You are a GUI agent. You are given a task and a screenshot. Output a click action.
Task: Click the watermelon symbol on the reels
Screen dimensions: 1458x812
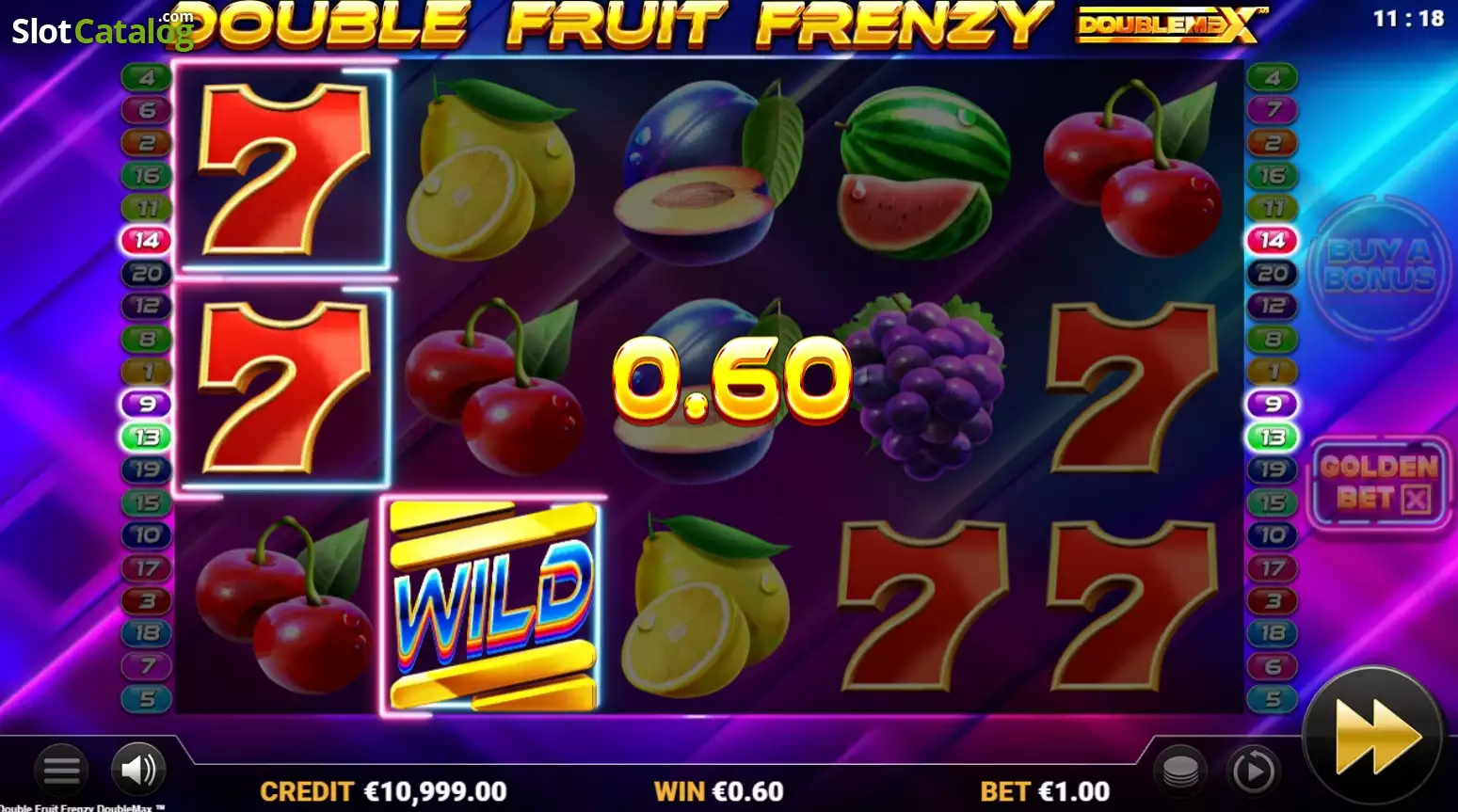pyautogui.click(x=922, y=171)
